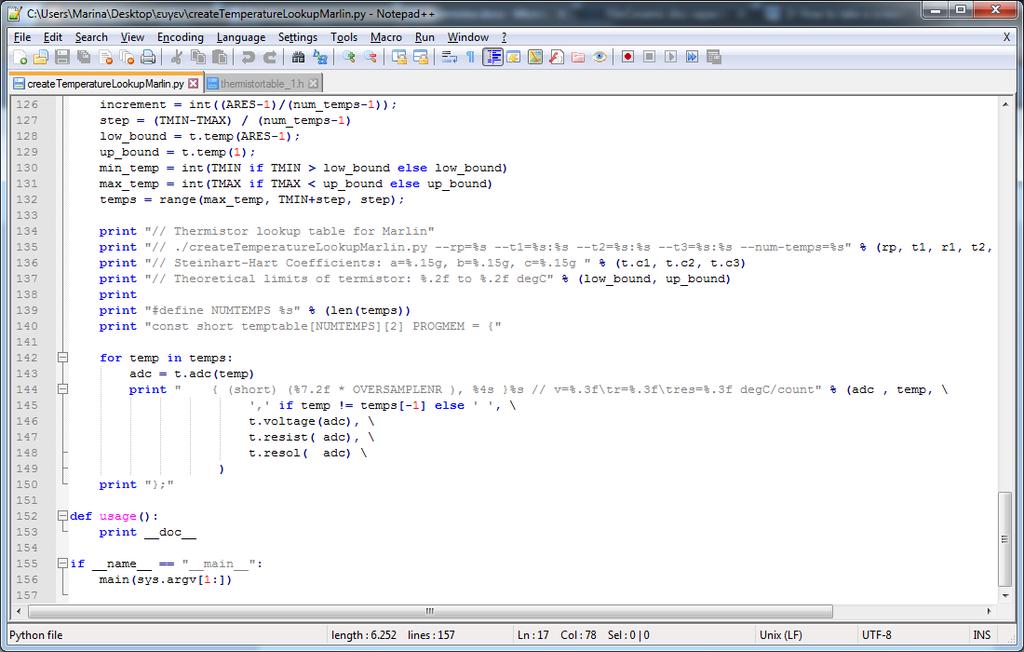Open the Replace dialog from the toolbar
Image resolution: width=1024 pixels, height=652 pixels.
(320, 57)
